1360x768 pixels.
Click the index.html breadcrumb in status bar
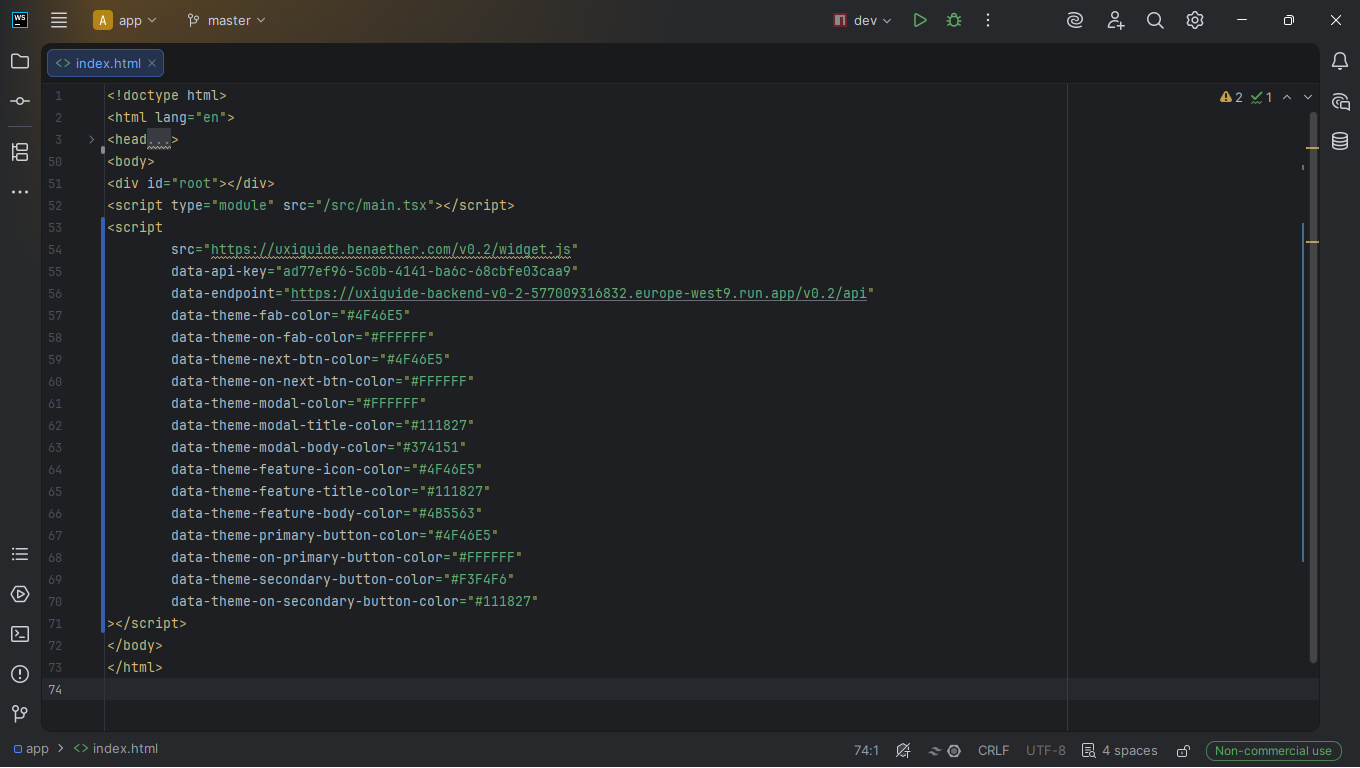(x=116, y=749)
